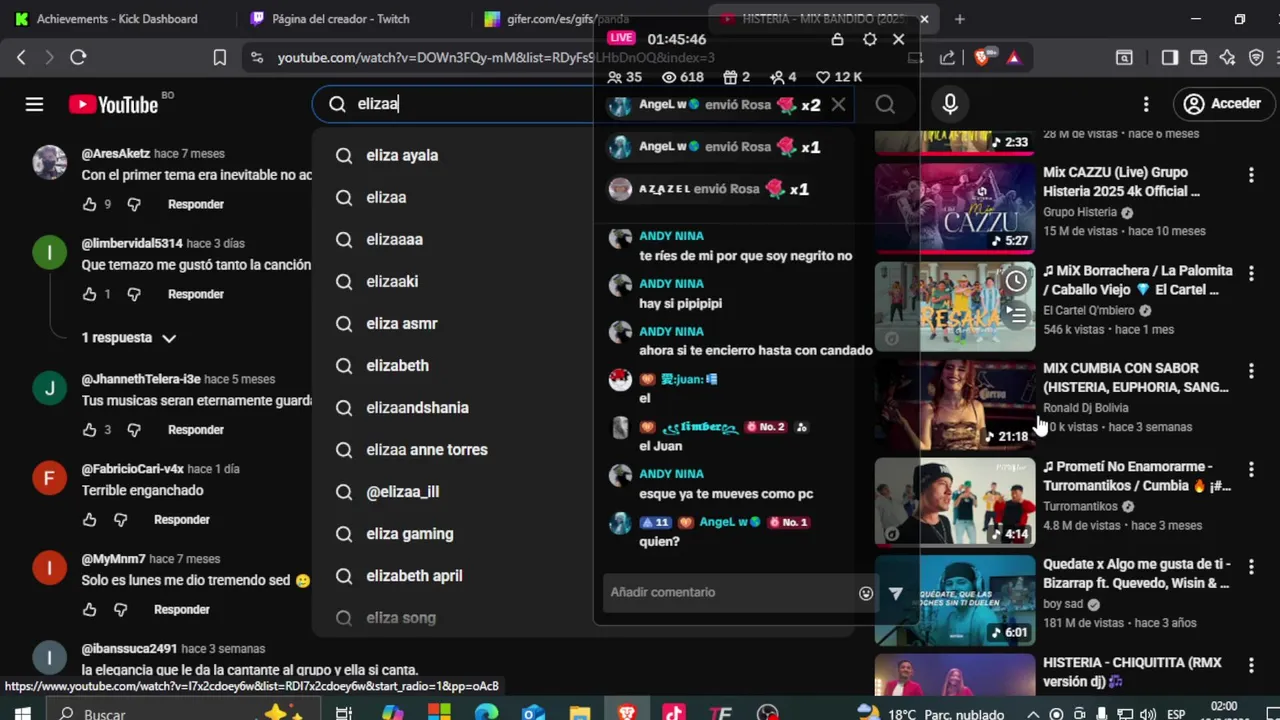Reply to @limbervidal5314's comment
Screen dimensions: 1280x720
tap(196, 294)
